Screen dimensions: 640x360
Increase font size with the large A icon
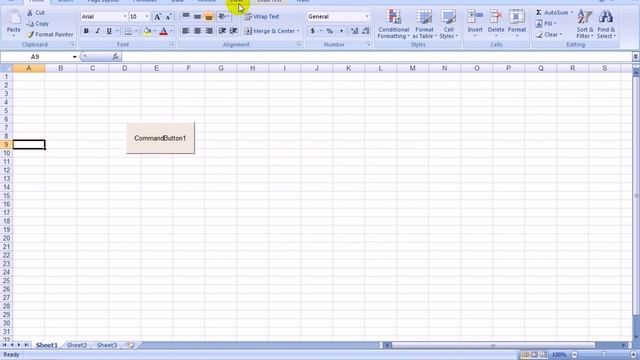pyautogui.click(x=157, y=17)
